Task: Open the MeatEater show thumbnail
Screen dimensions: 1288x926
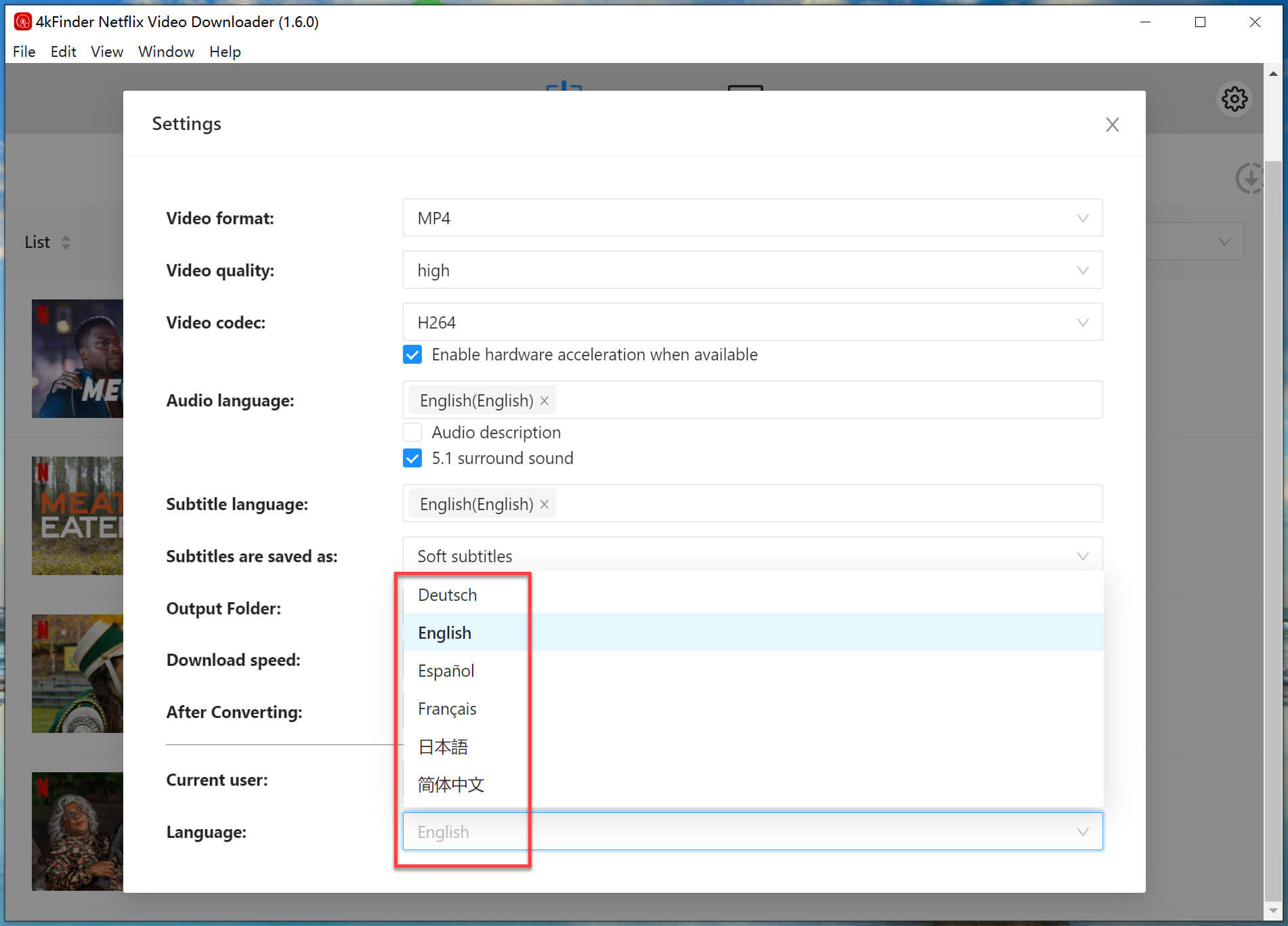Action: pos(77,515)
